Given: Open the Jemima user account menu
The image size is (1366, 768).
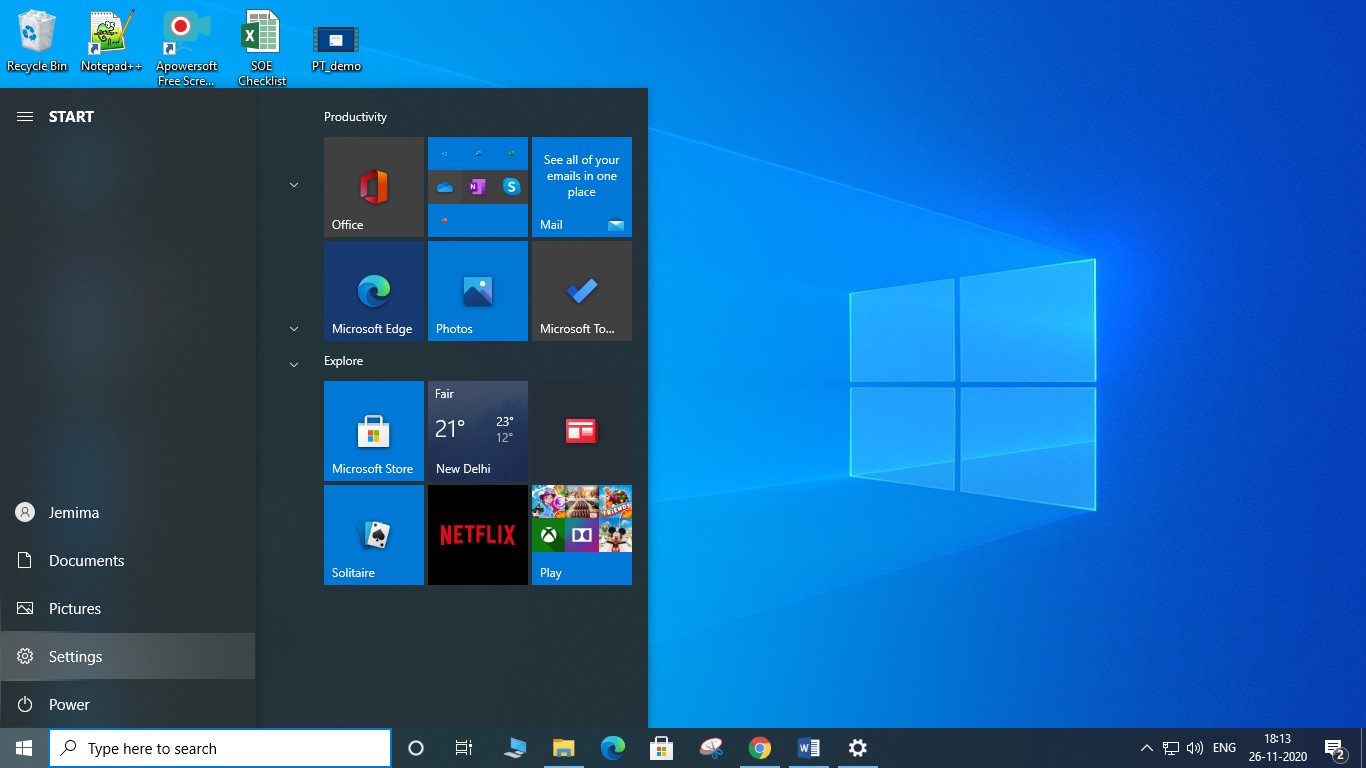Looking at the screenshot, I should [x=128, y=513].
